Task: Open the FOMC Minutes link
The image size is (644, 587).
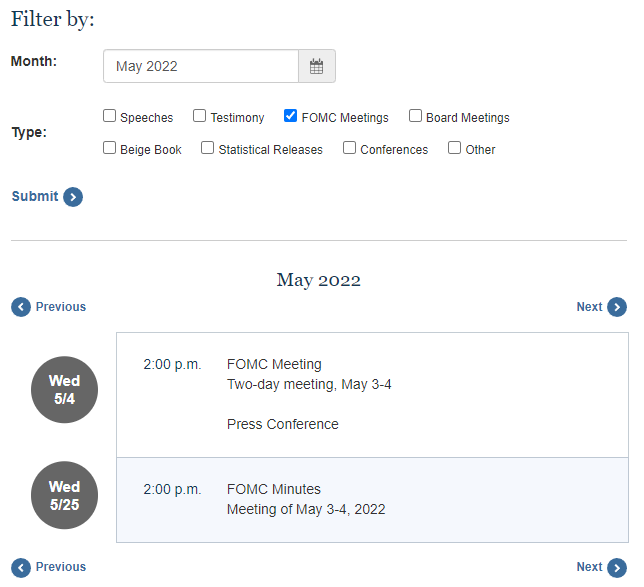Action: pyautogui.click(x=274, y=489)
